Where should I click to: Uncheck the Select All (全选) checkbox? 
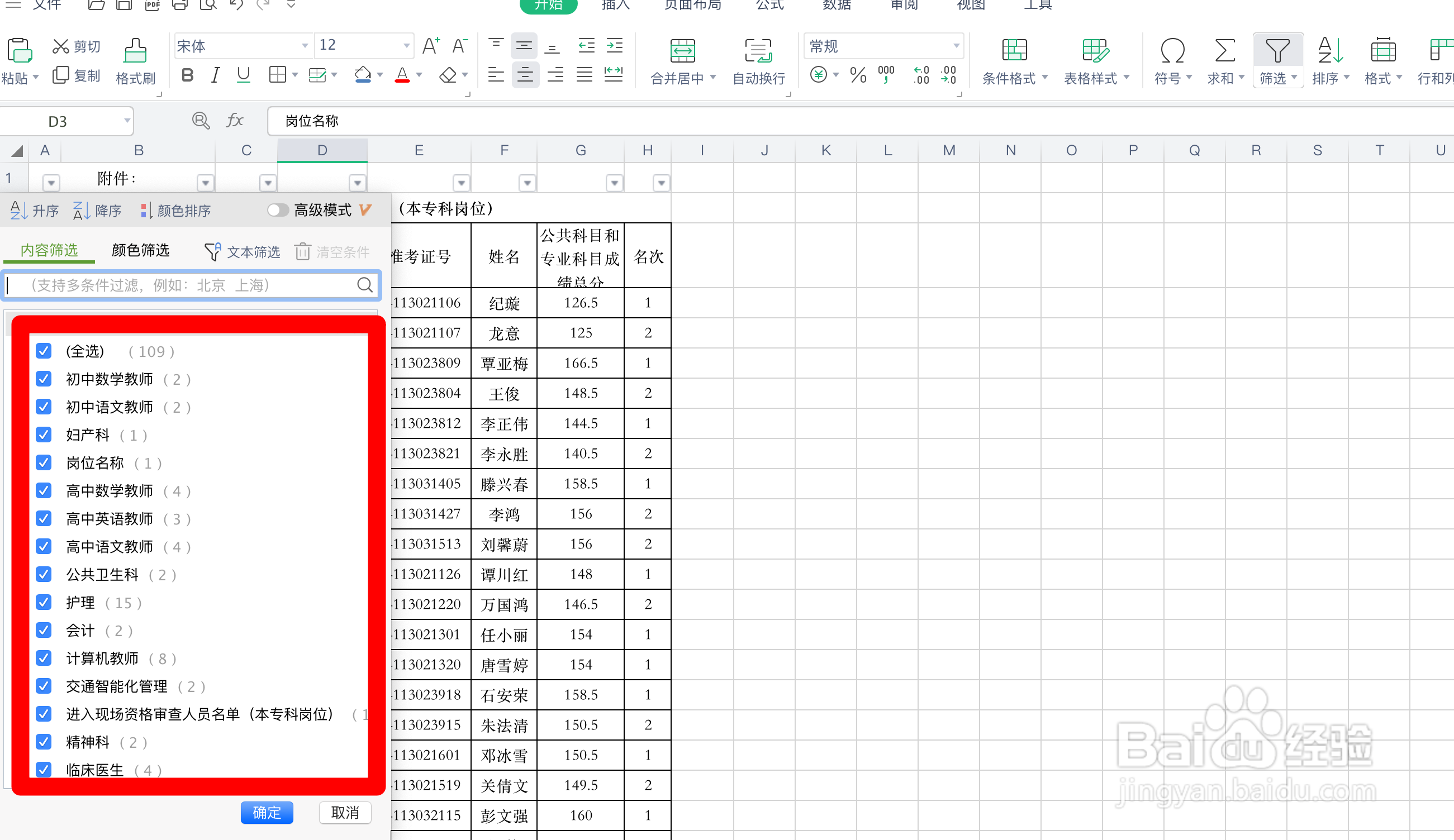coord(44,351)
